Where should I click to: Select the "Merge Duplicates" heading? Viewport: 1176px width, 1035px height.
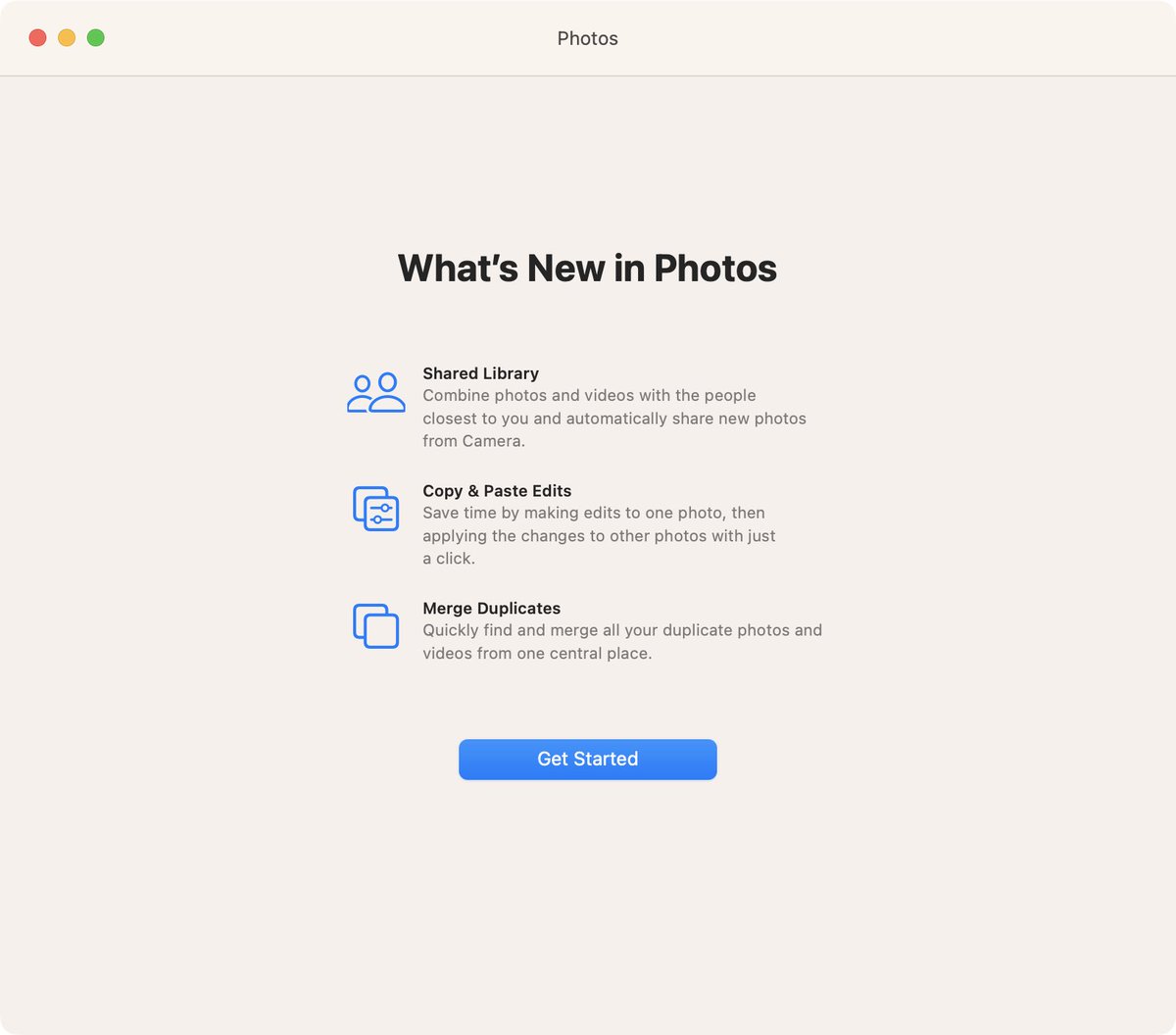coord(492,609)
